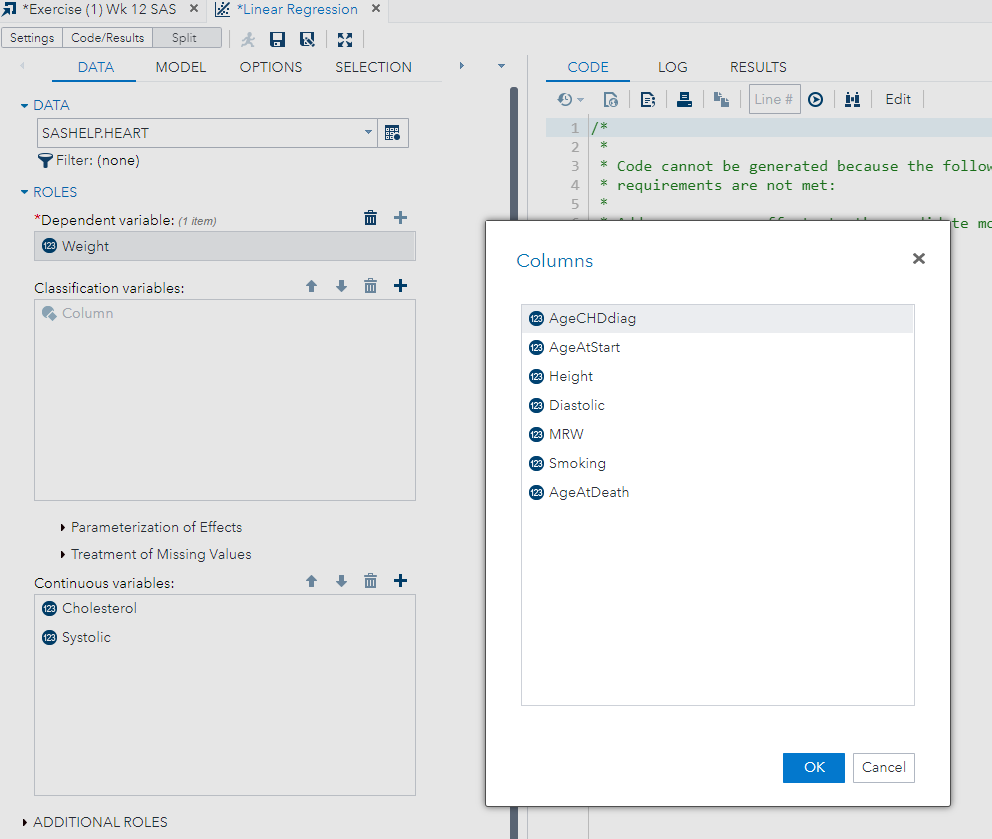Expand the ADDITIONAL ROLES section
The image size is (992, 839).
pos(100,822)
